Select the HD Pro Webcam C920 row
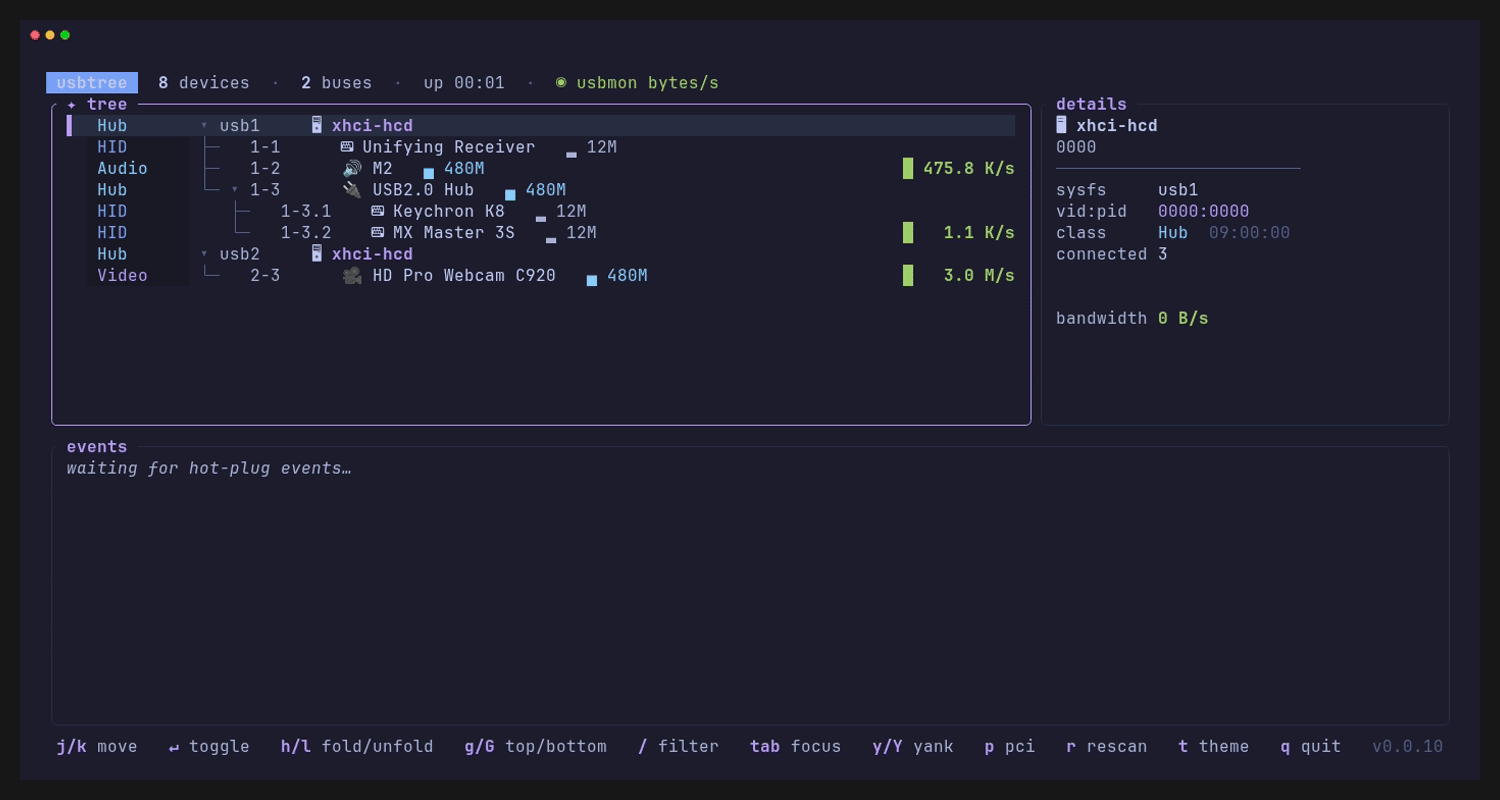The width and height of the screenshot is (1500, 800). (x=541, y=275)
